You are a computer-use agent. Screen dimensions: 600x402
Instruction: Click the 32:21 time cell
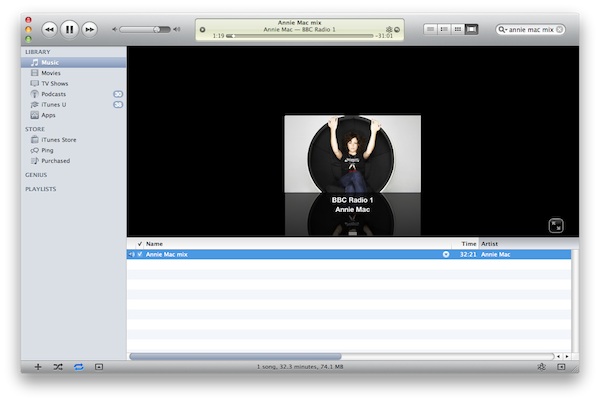click(x=468, y=254)
